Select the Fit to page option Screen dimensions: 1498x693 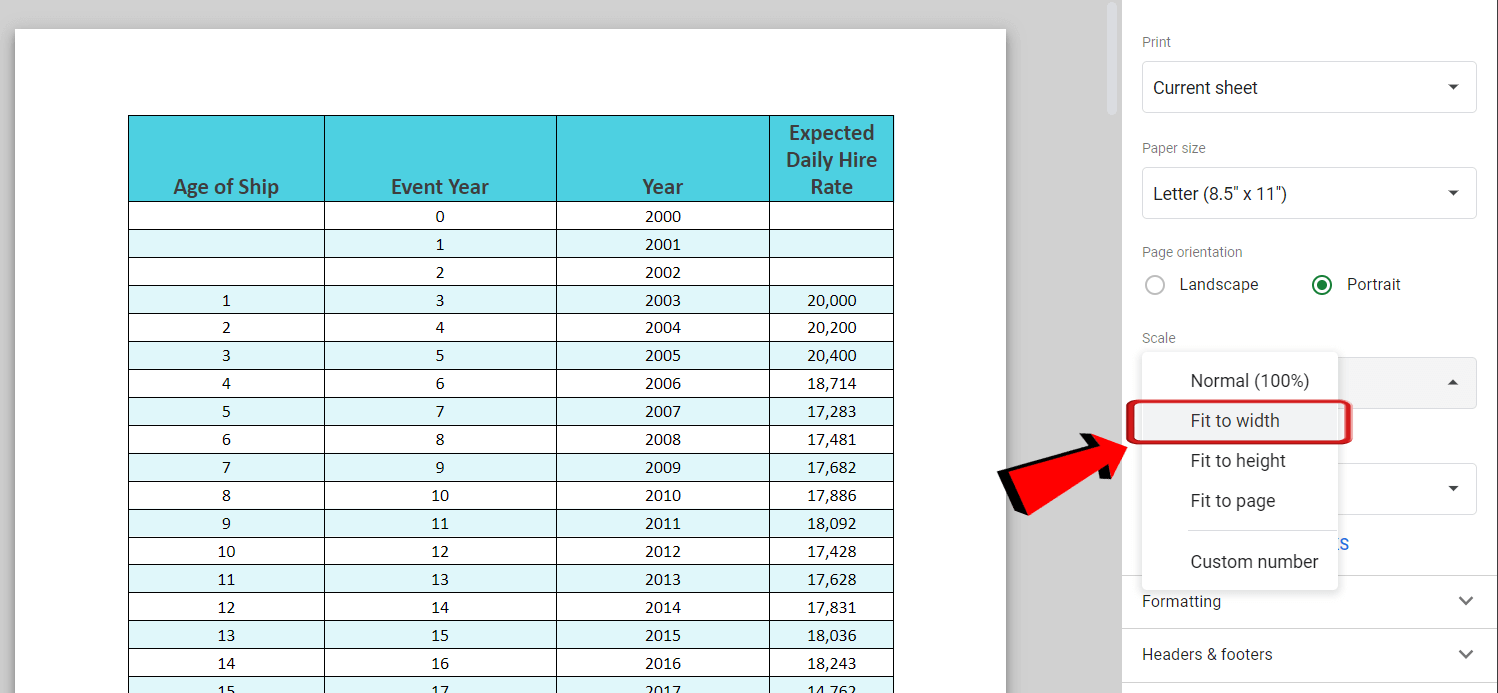tap(1233, 500)
